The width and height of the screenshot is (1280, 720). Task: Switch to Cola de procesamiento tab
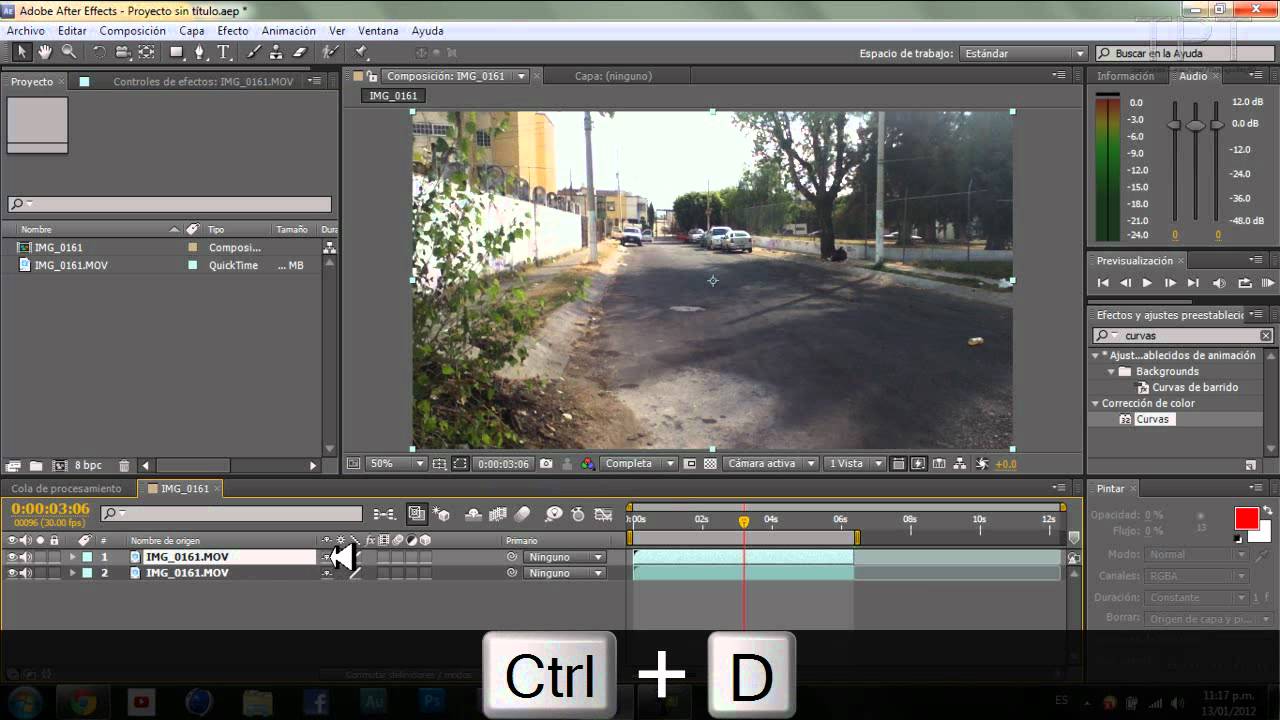66,489
